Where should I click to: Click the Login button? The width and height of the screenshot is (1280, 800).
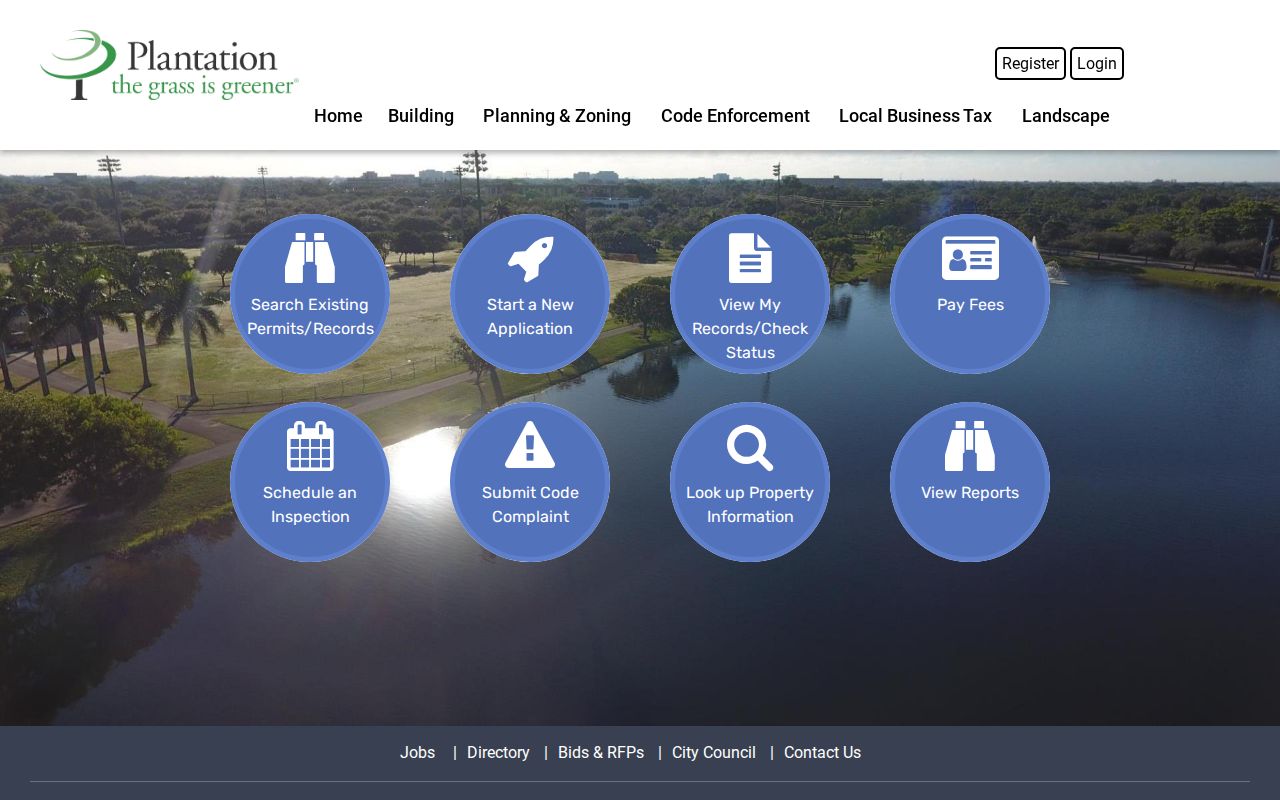click(1097, 63)
